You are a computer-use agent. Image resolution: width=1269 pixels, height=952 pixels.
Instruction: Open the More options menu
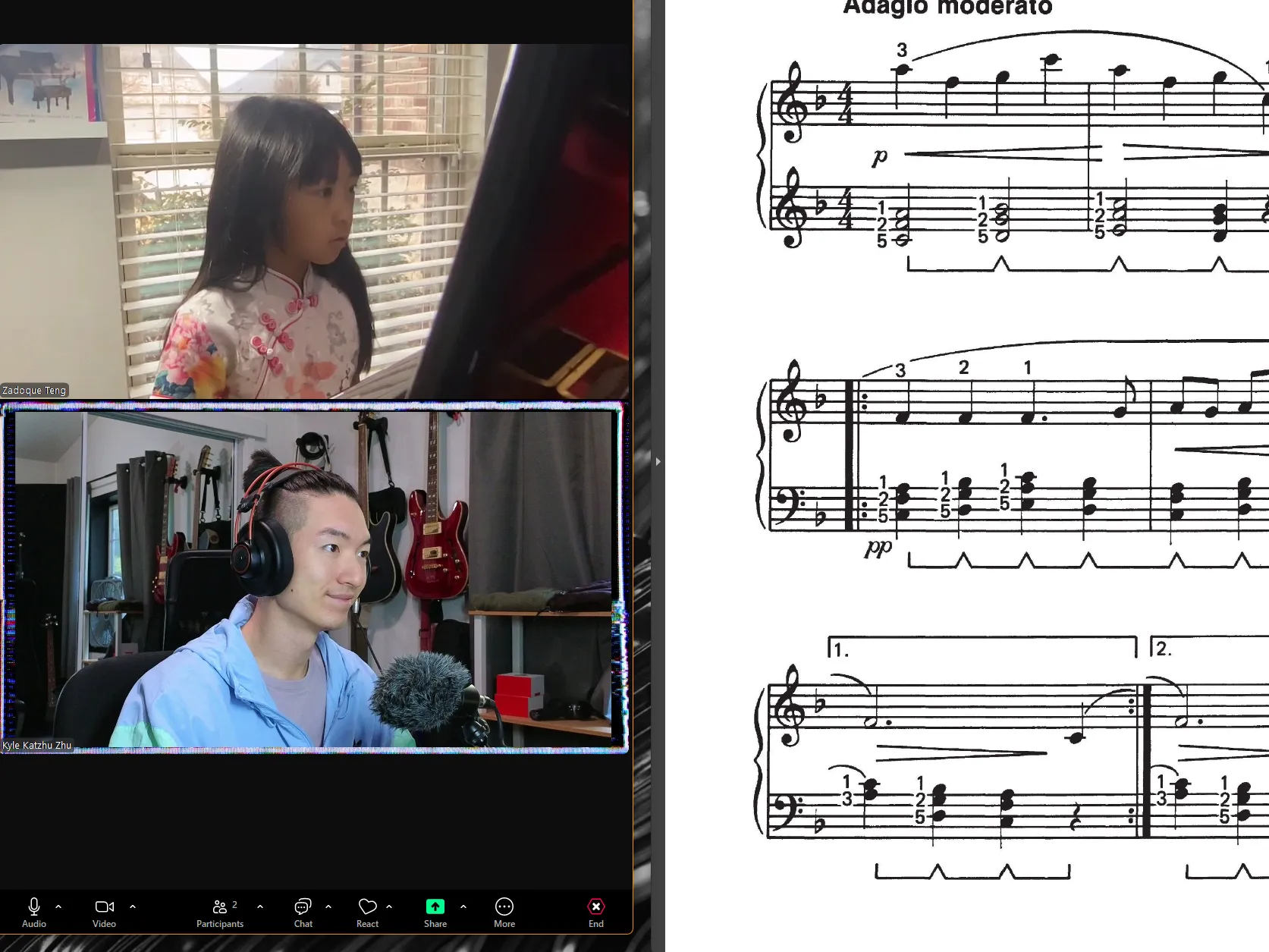pyautogui.click(x=504, y=913)
